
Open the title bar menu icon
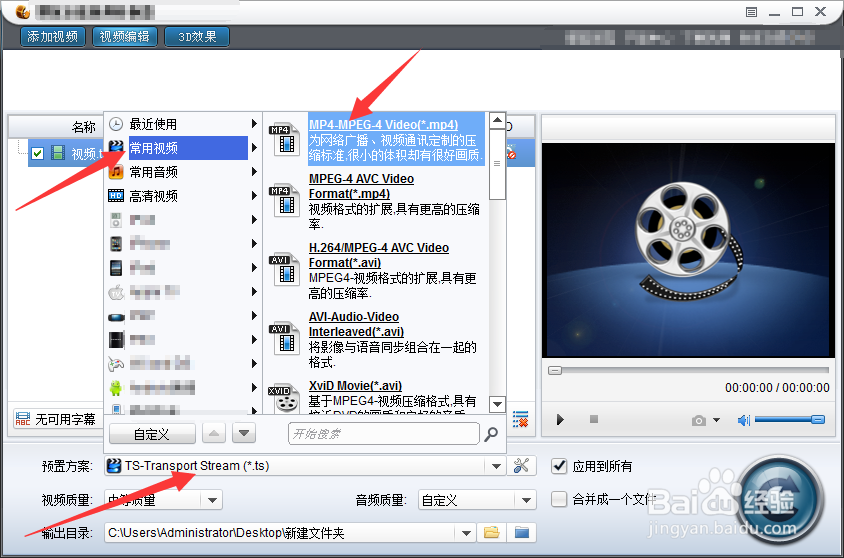tap(751, 12)
